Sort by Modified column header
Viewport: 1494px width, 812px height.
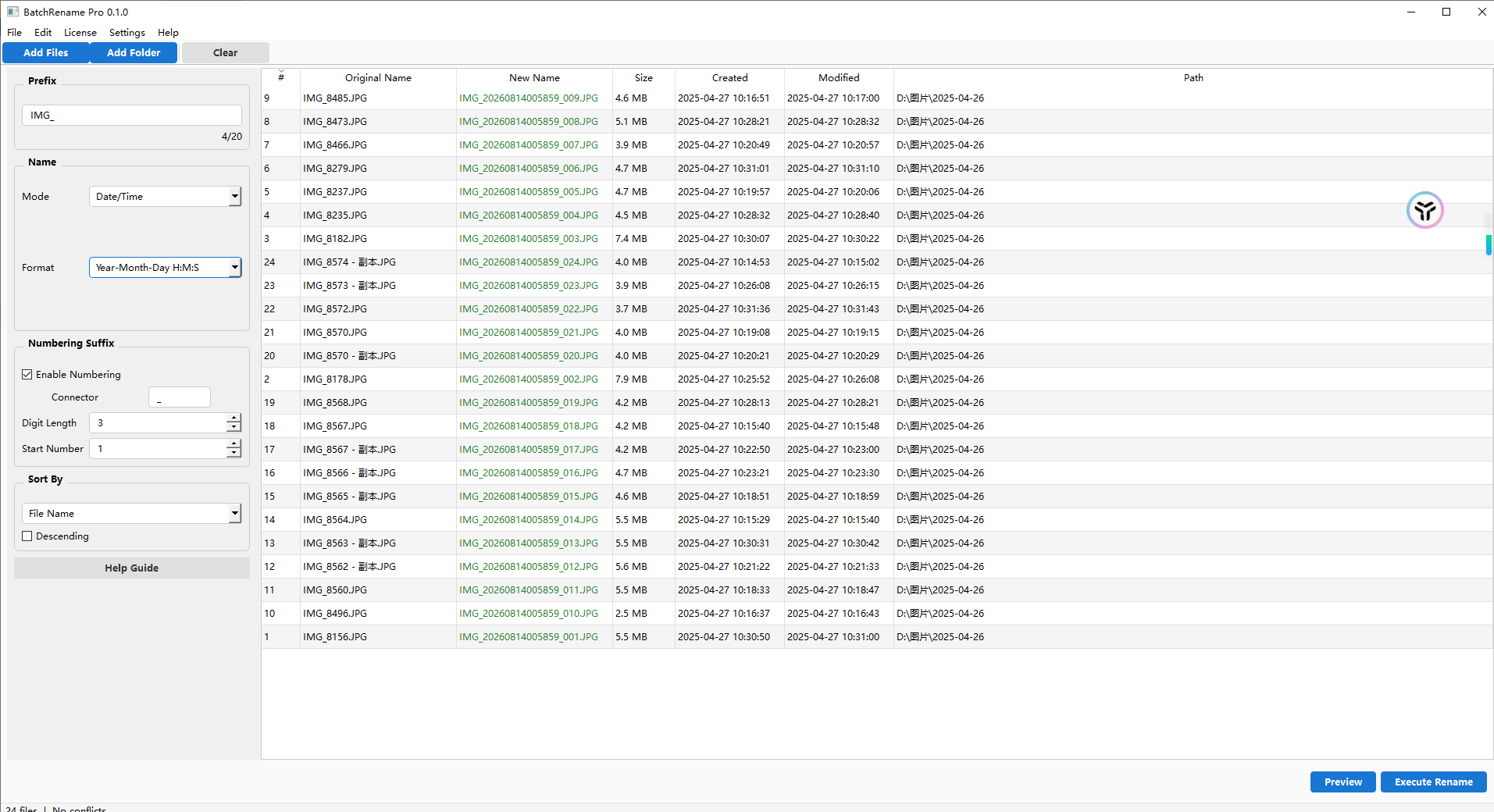(839, 78)
